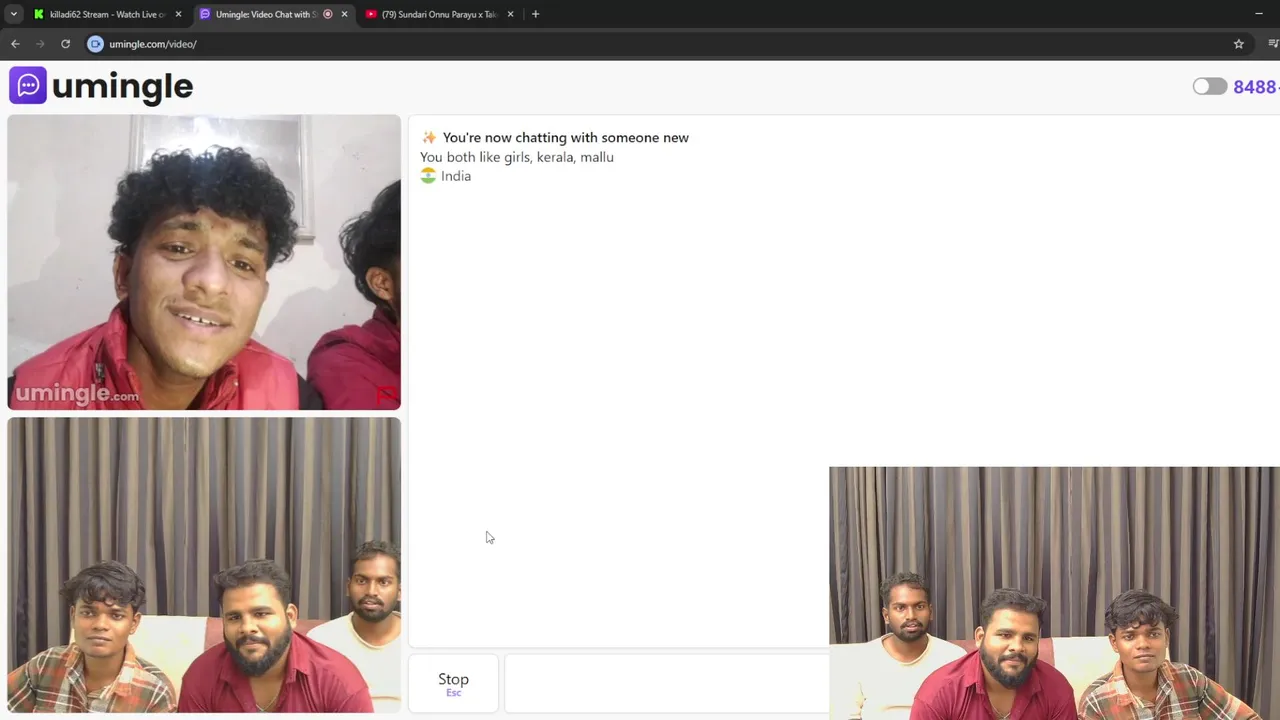The image size is (1280, 720).
Task: Report stranger using the red flag icon
Action: (x=386, y=395)
